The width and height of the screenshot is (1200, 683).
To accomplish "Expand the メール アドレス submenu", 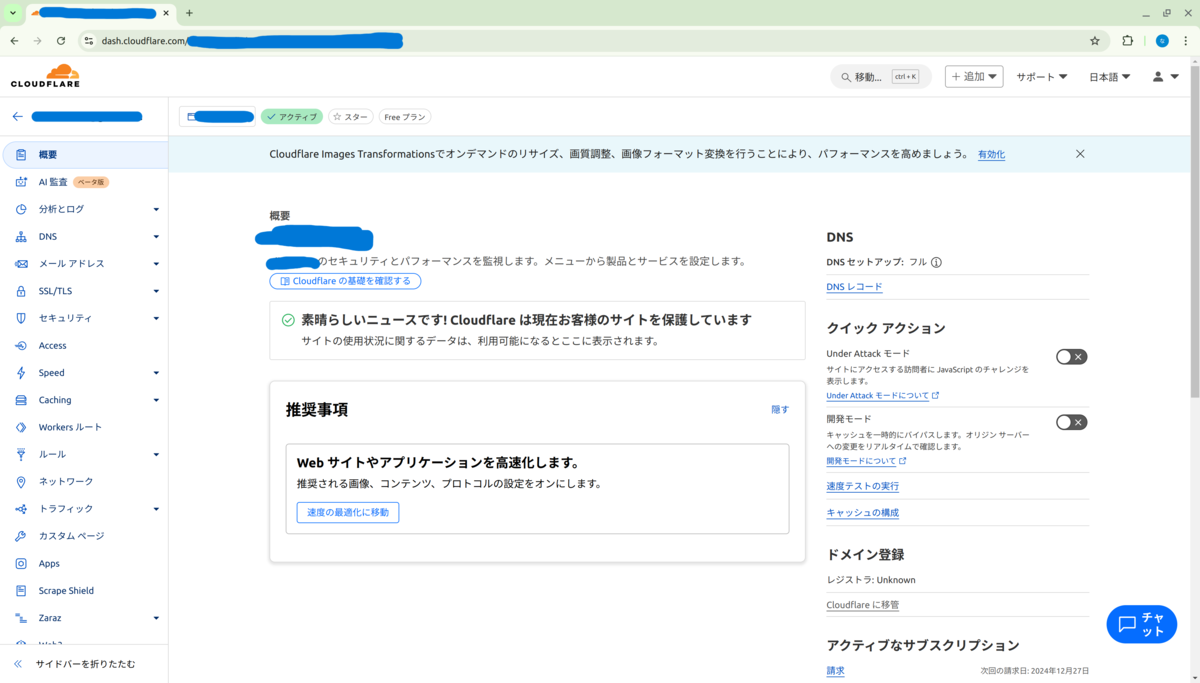I will point(156,264).
